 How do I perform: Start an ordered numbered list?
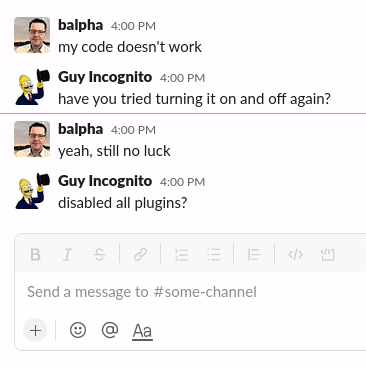(x=182, y=255)
